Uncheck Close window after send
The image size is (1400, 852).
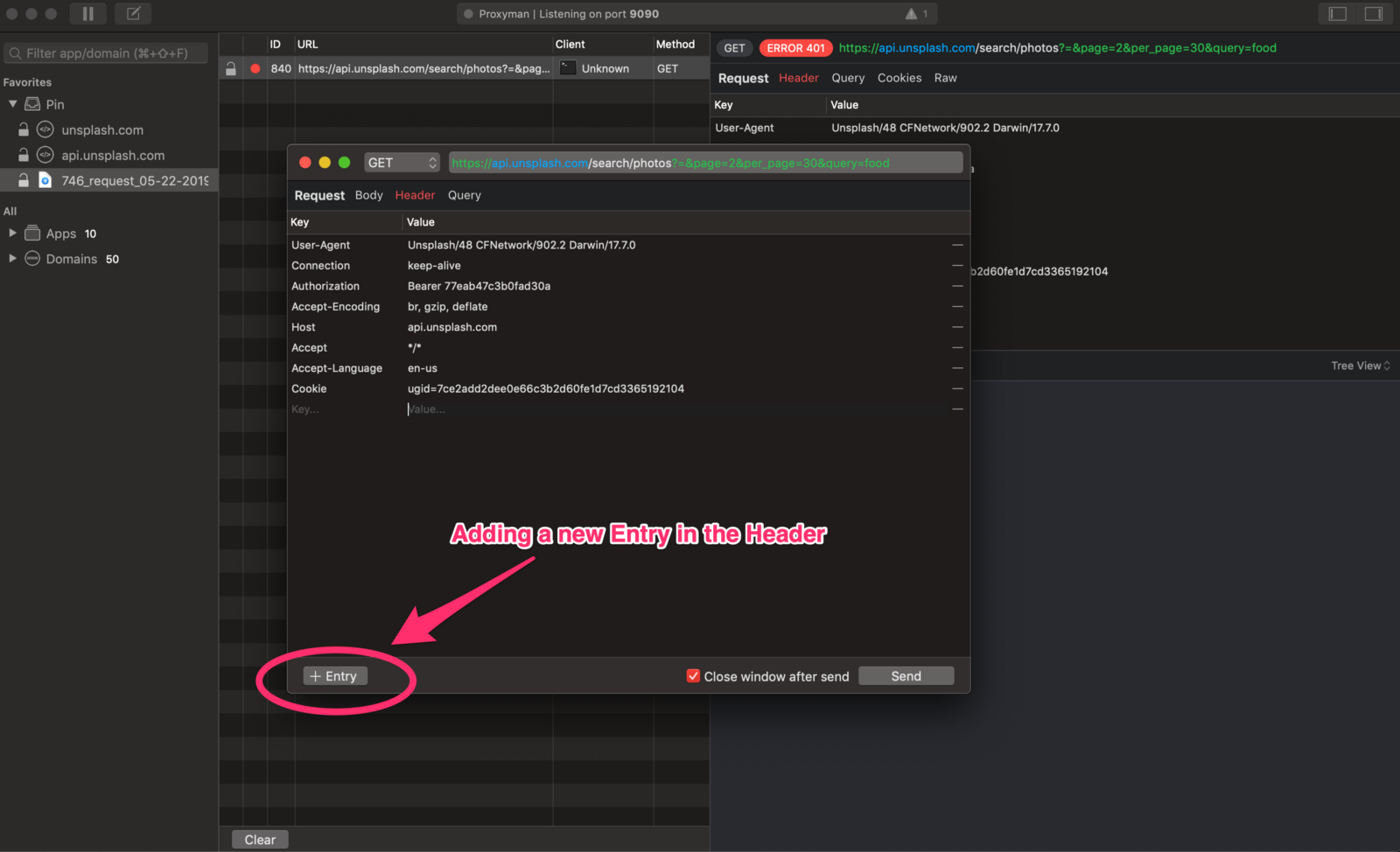pos(693,676)
